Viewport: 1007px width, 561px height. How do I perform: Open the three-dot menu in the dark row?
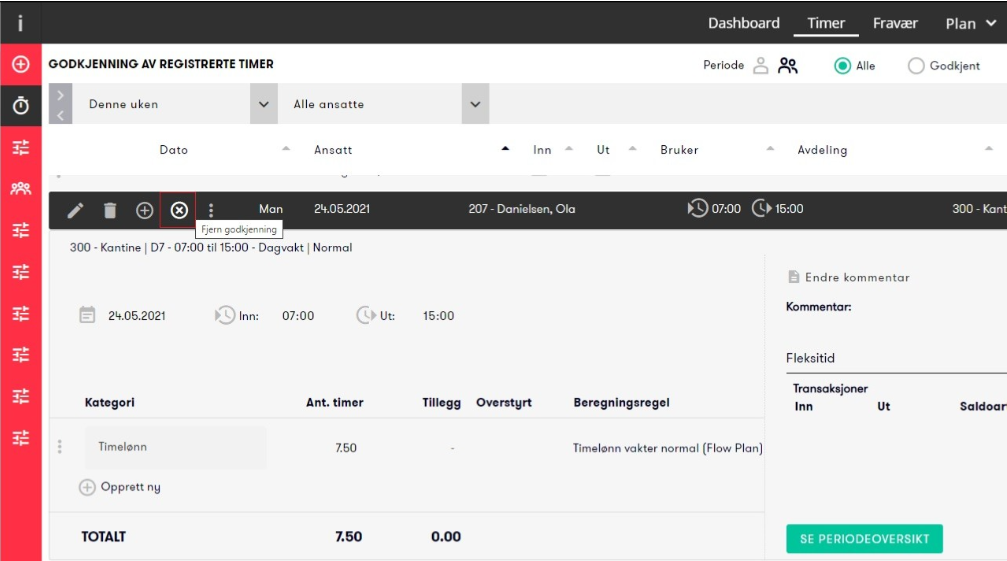(211, 210)
